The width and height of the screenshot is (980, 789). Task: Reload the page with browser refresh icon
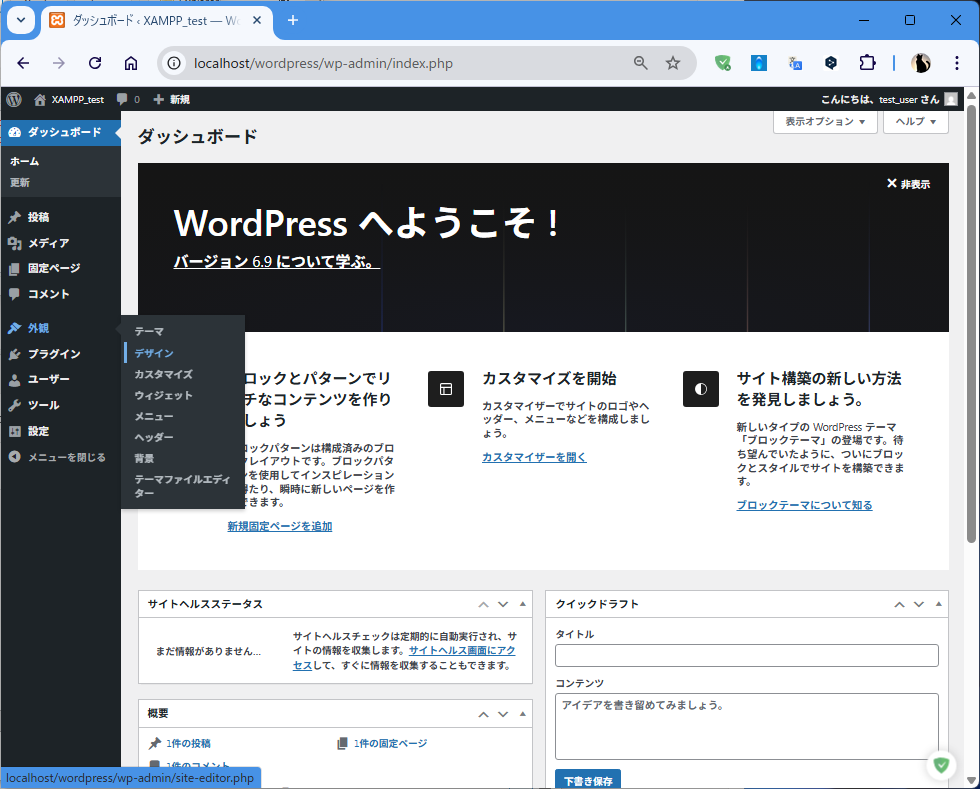point(95,63)
